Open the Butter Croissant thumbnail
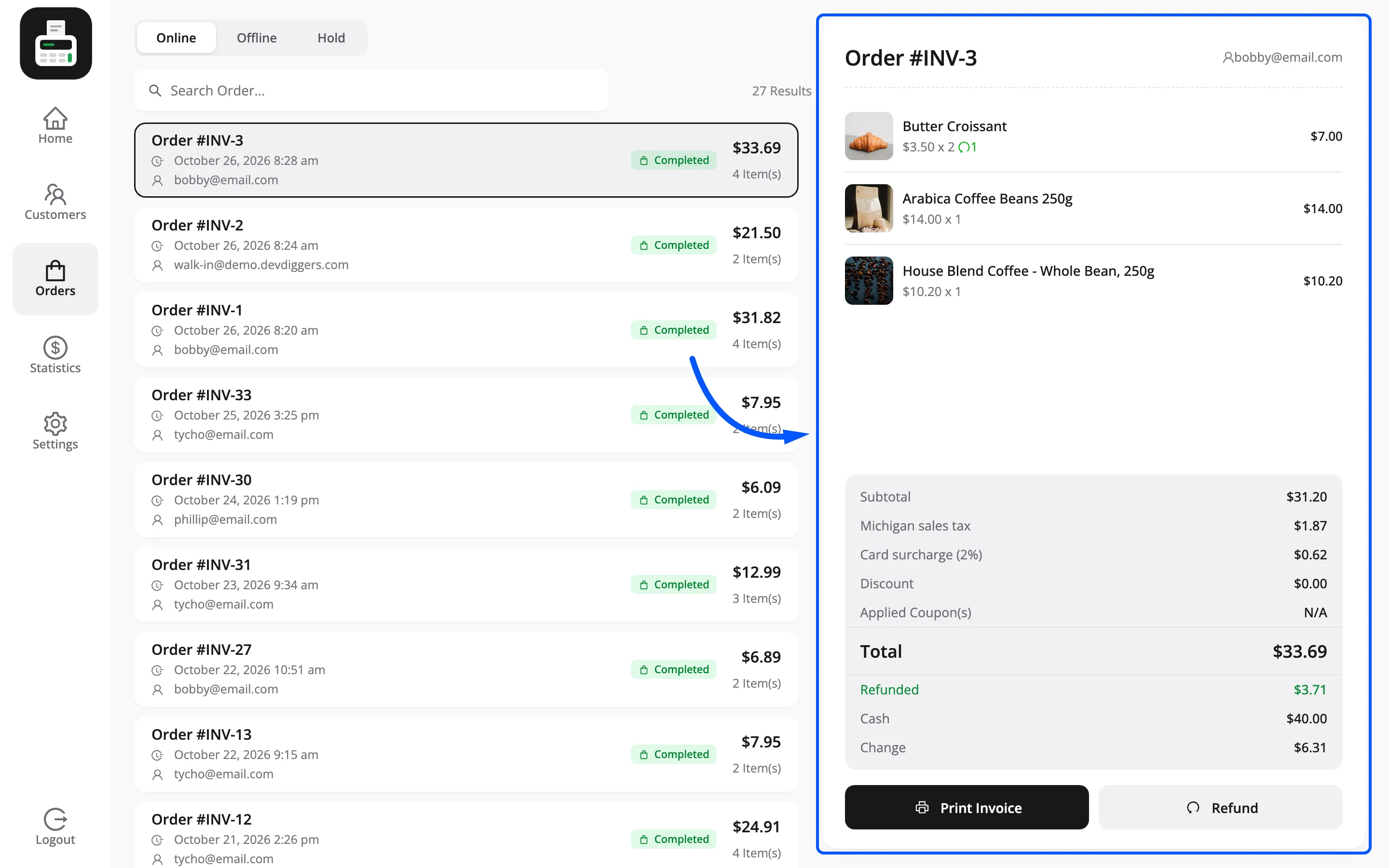The height and width of the screenshot is (868, 1389). point(869,136)
